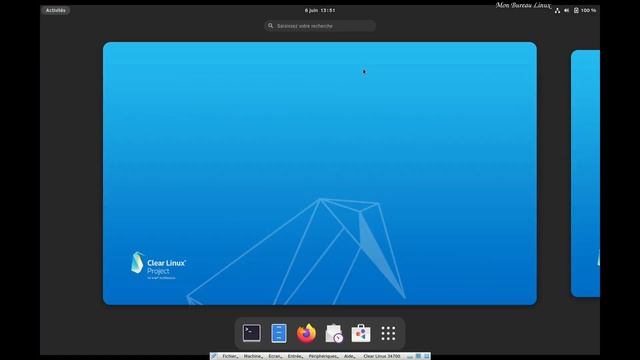Open the clock showing 6 juin 13:51
Image resolution: width=640 pixels, height=360 pixels.
(320, 10)
